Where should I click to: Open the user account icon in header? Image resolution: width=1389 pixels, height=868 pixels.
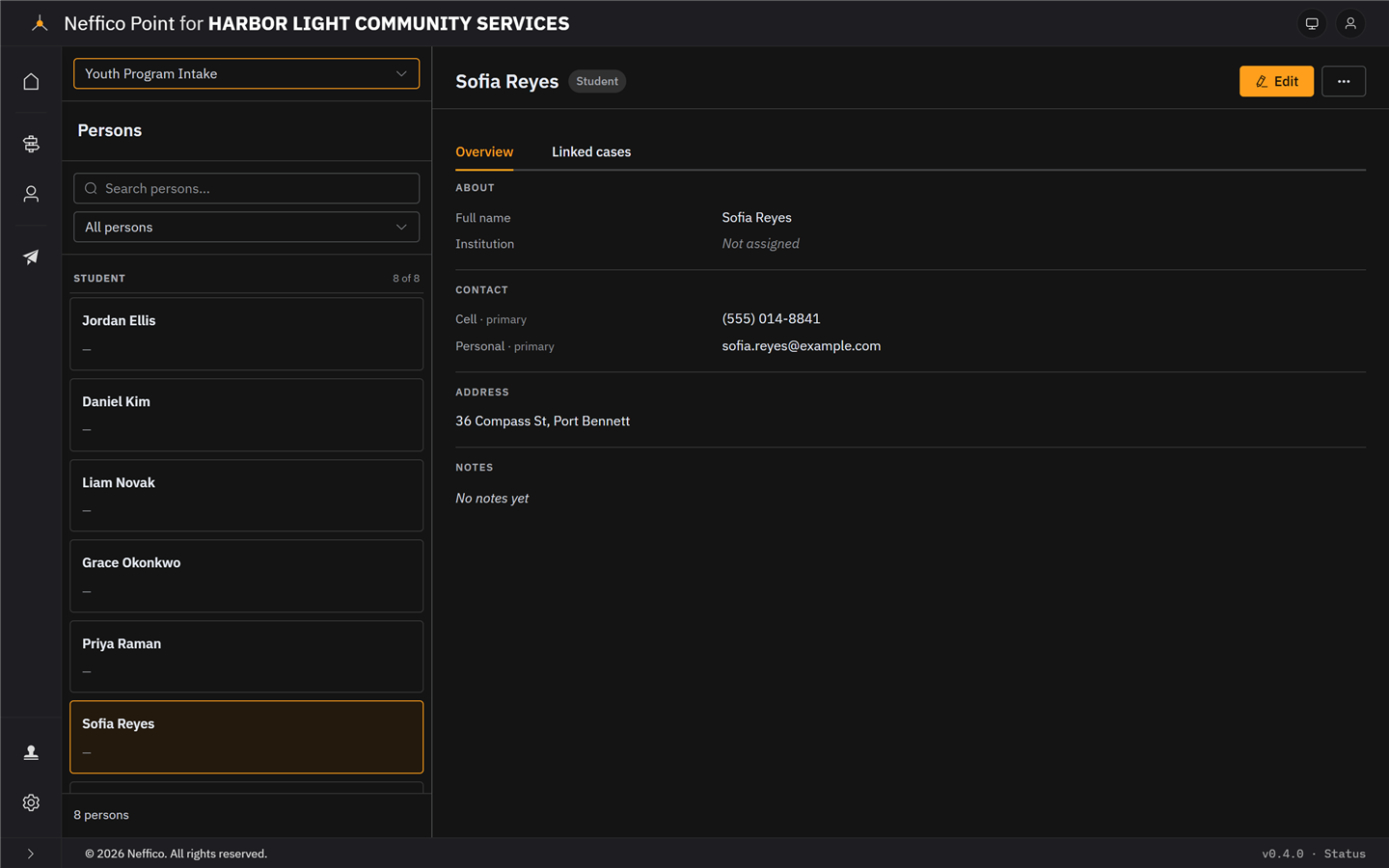1350,23
